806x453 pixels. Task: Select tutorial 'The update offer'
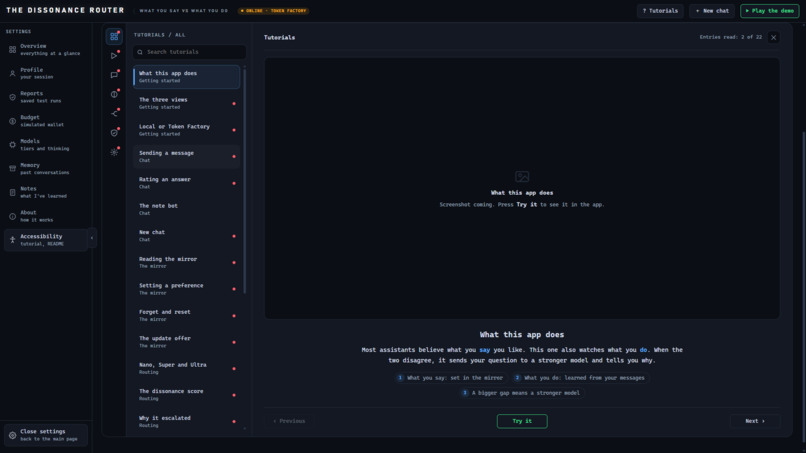[x=187, y=342]
